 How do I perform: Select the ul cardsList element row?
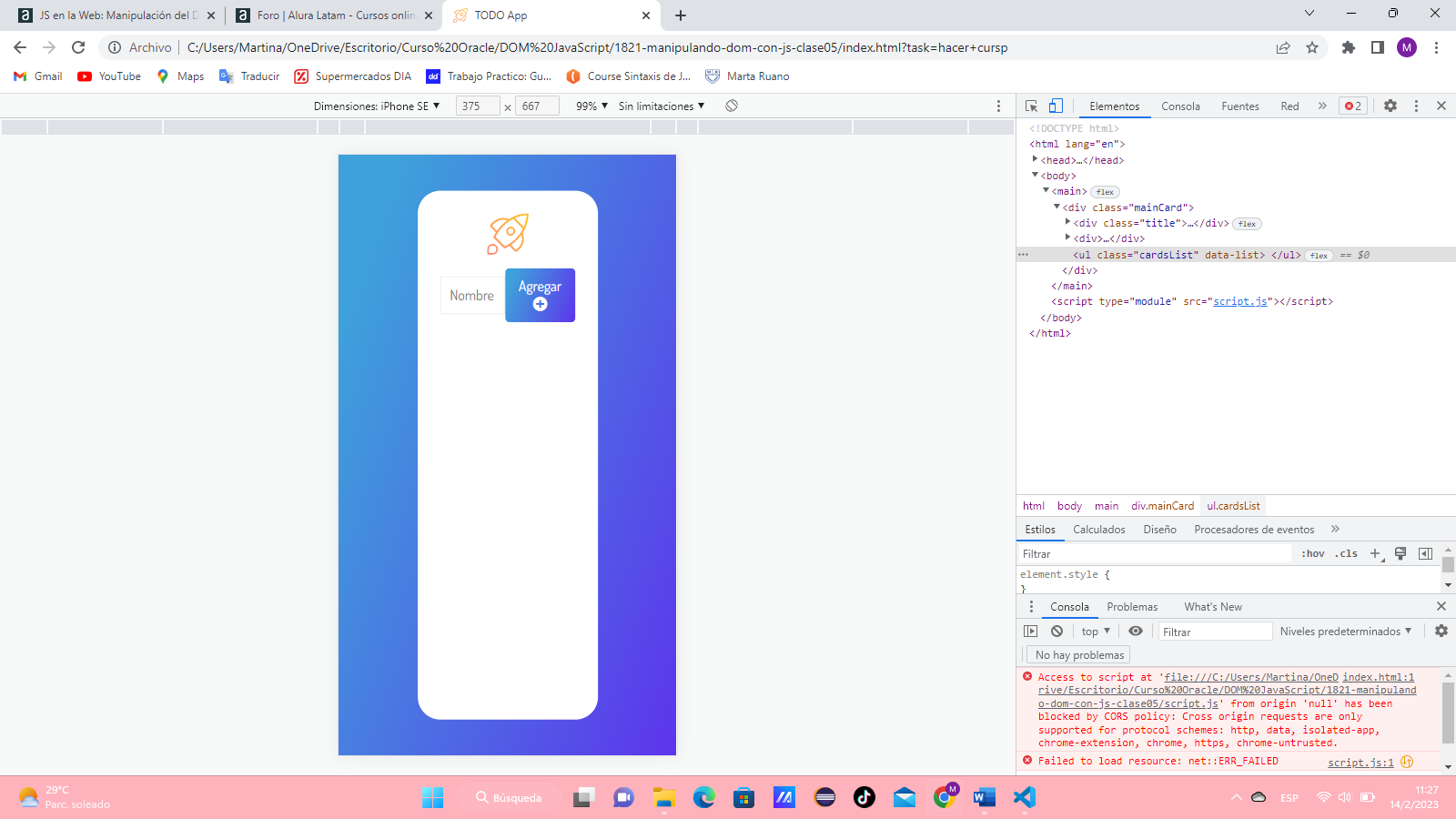(x=1236, y=255)
